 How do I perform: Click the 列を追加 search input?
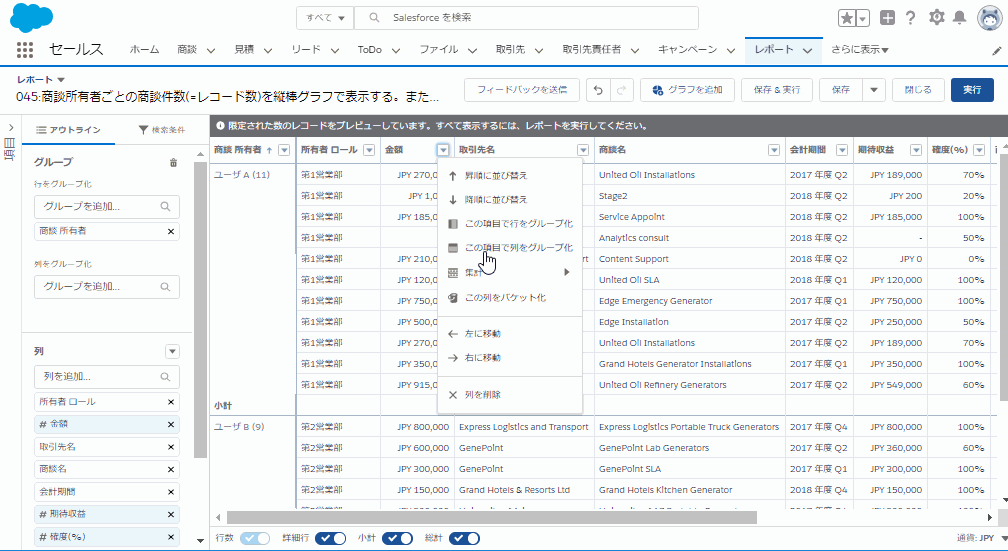click(107, 377)
